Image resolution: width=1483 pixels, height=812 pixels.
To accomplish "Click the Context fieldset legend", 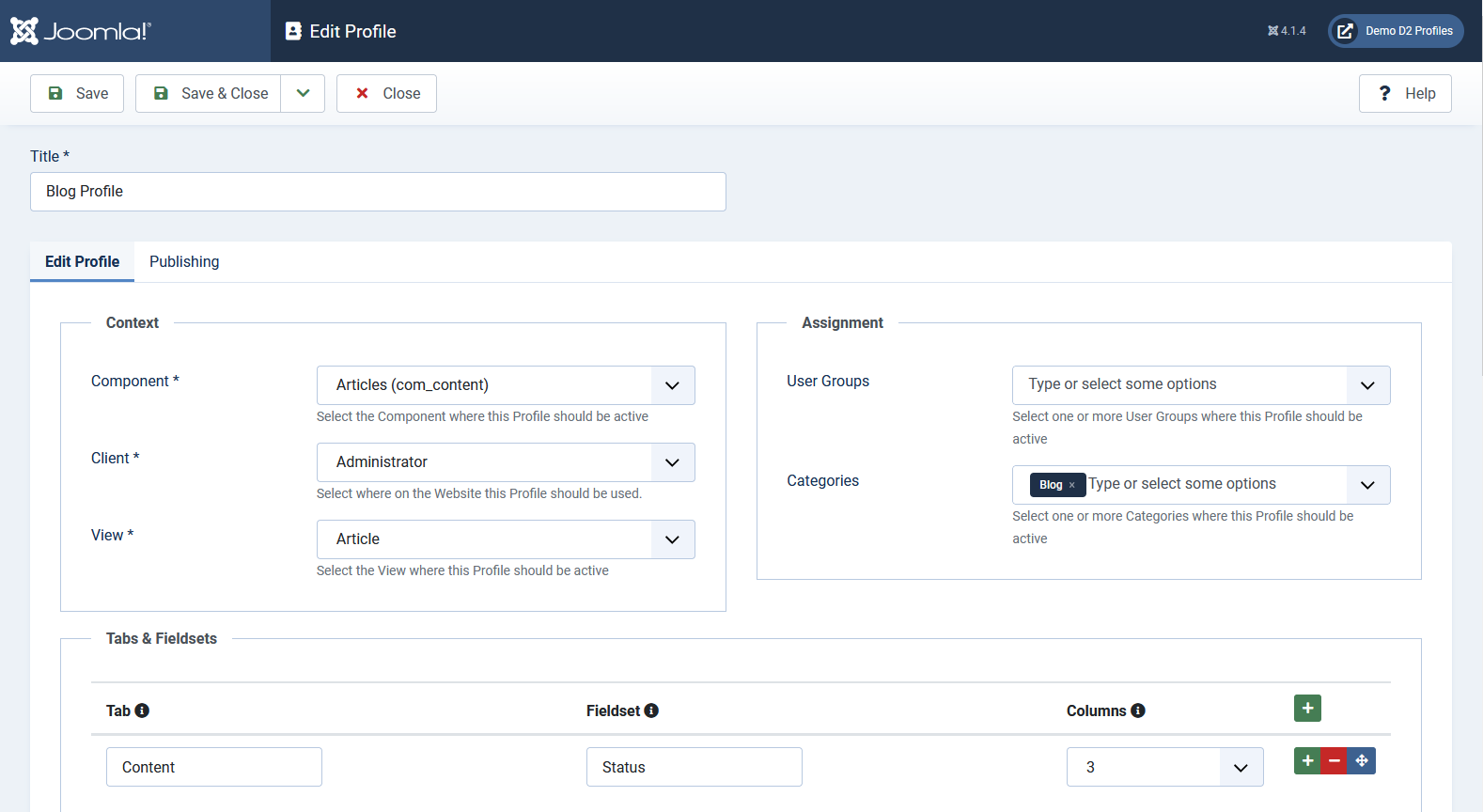I will coord(133,322).
